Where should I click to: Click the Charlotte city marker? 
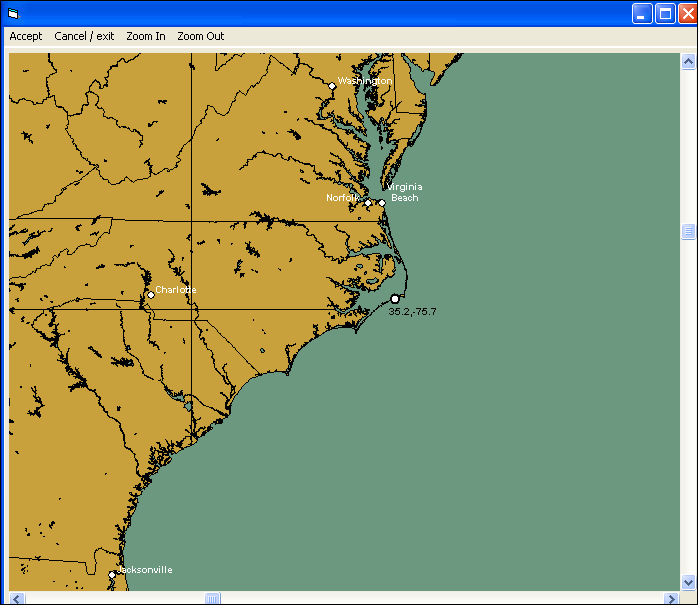click(151, 295)
